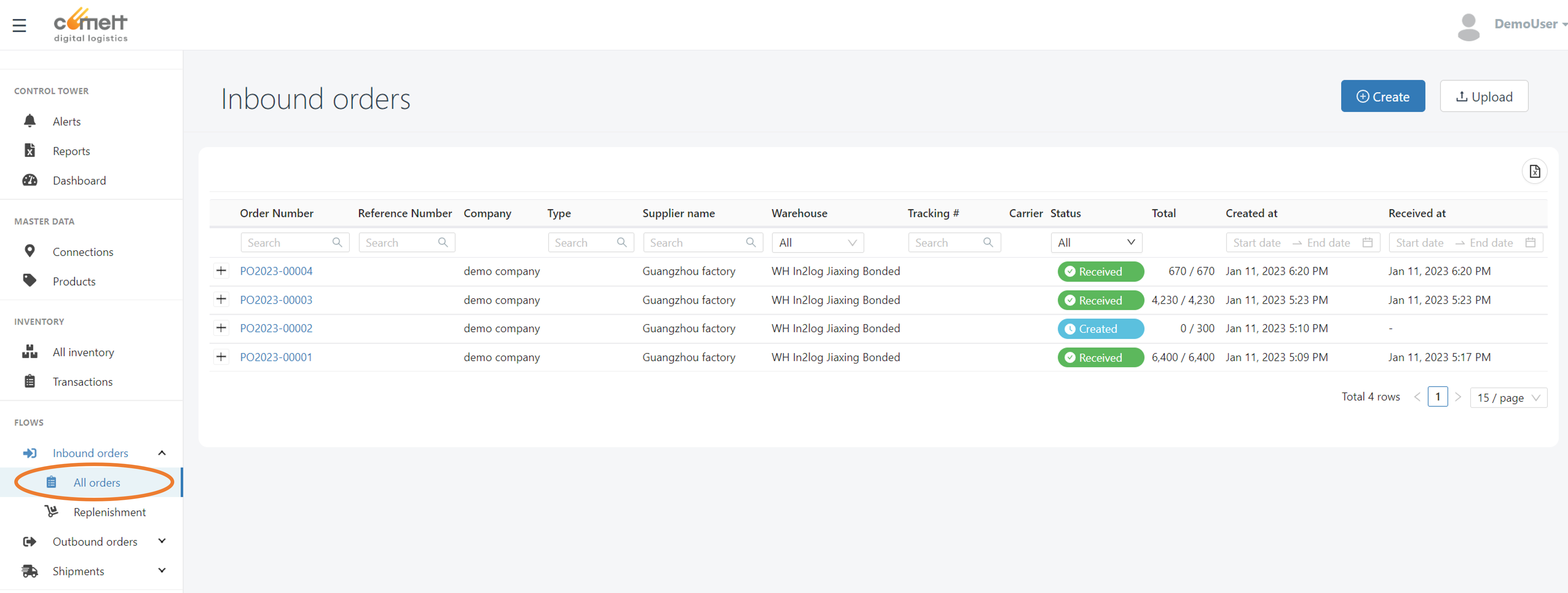Image resolution: width=1568 pixels, height=593 pixels.
Task: Click the Dashboard gauge icon
Action: [29, 180]
